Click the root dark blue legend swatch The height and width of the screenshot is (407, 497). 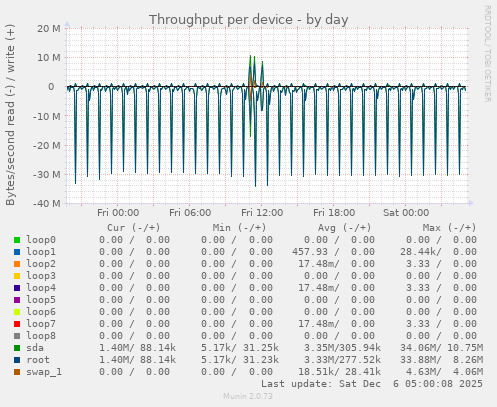(17, 360)
